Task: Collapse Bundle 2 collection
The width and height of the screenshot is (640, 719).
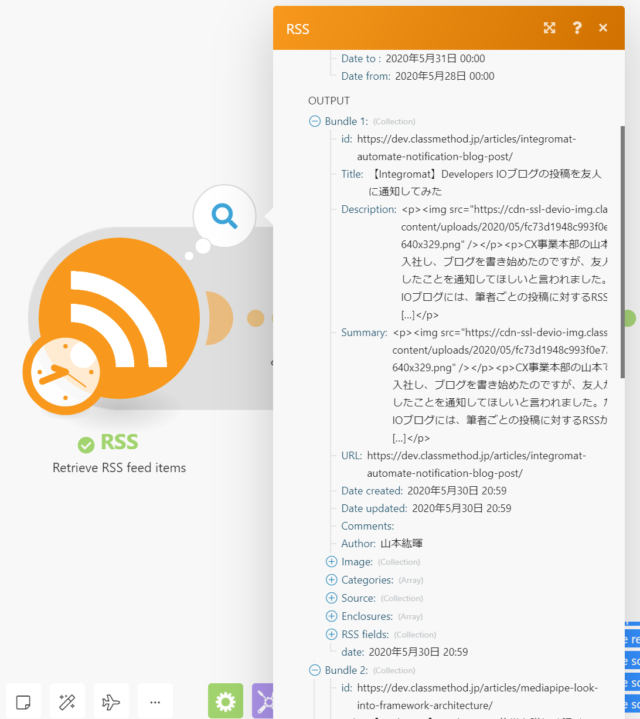Action: coord(314,670)
